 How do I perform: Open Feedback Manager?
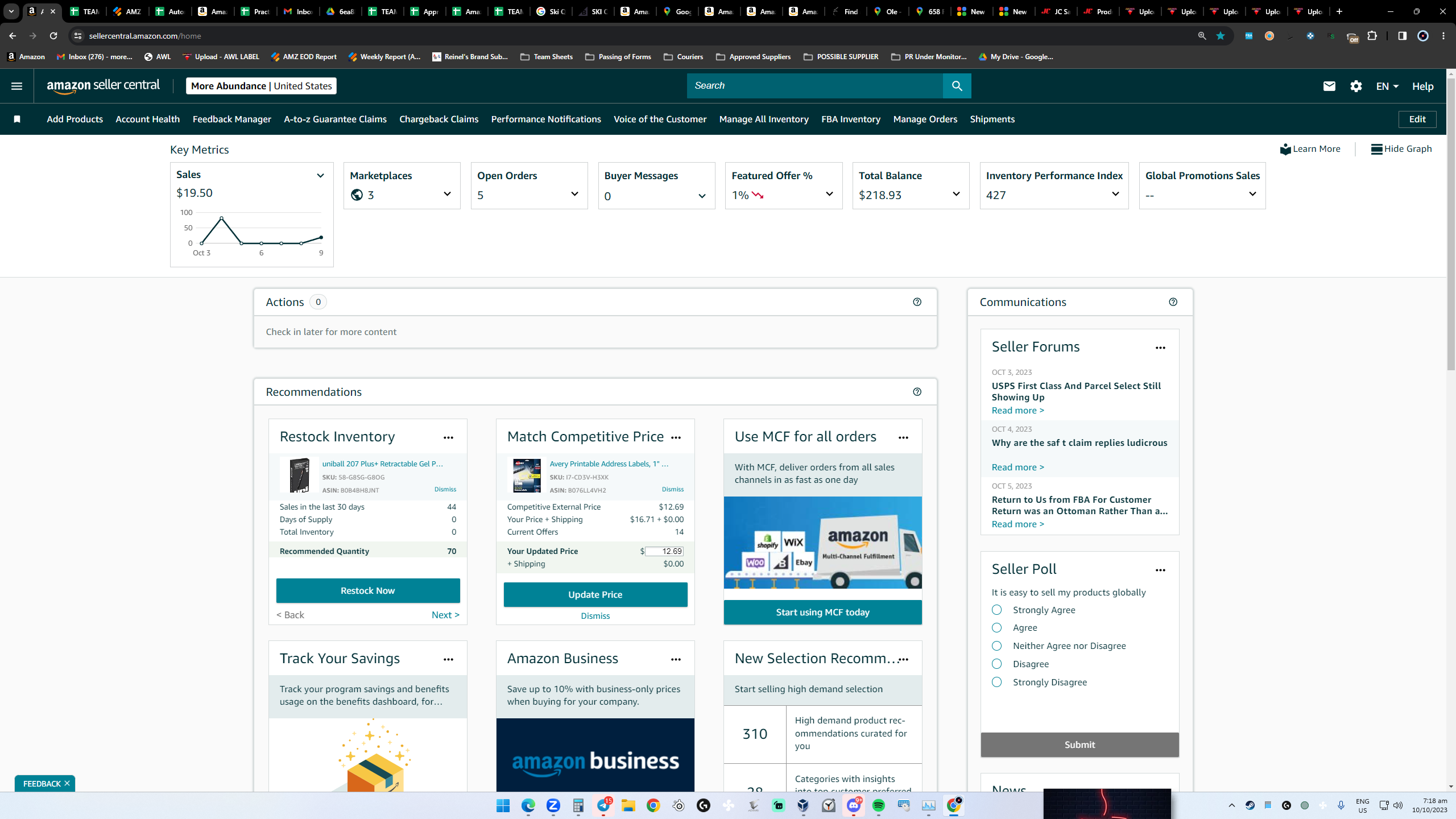(231, 119)
